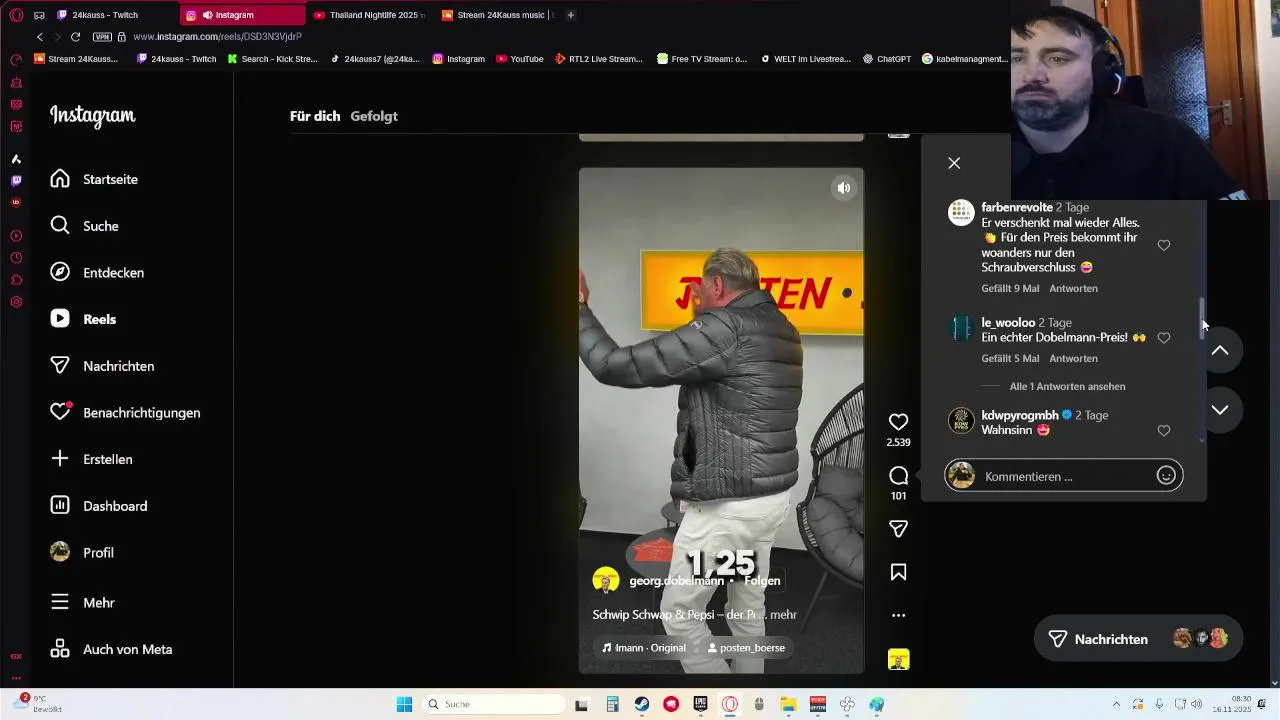Like farbenrevolte's comment
The height and width of the screenshot is (720, 1280).
(x=1163, y=245)
